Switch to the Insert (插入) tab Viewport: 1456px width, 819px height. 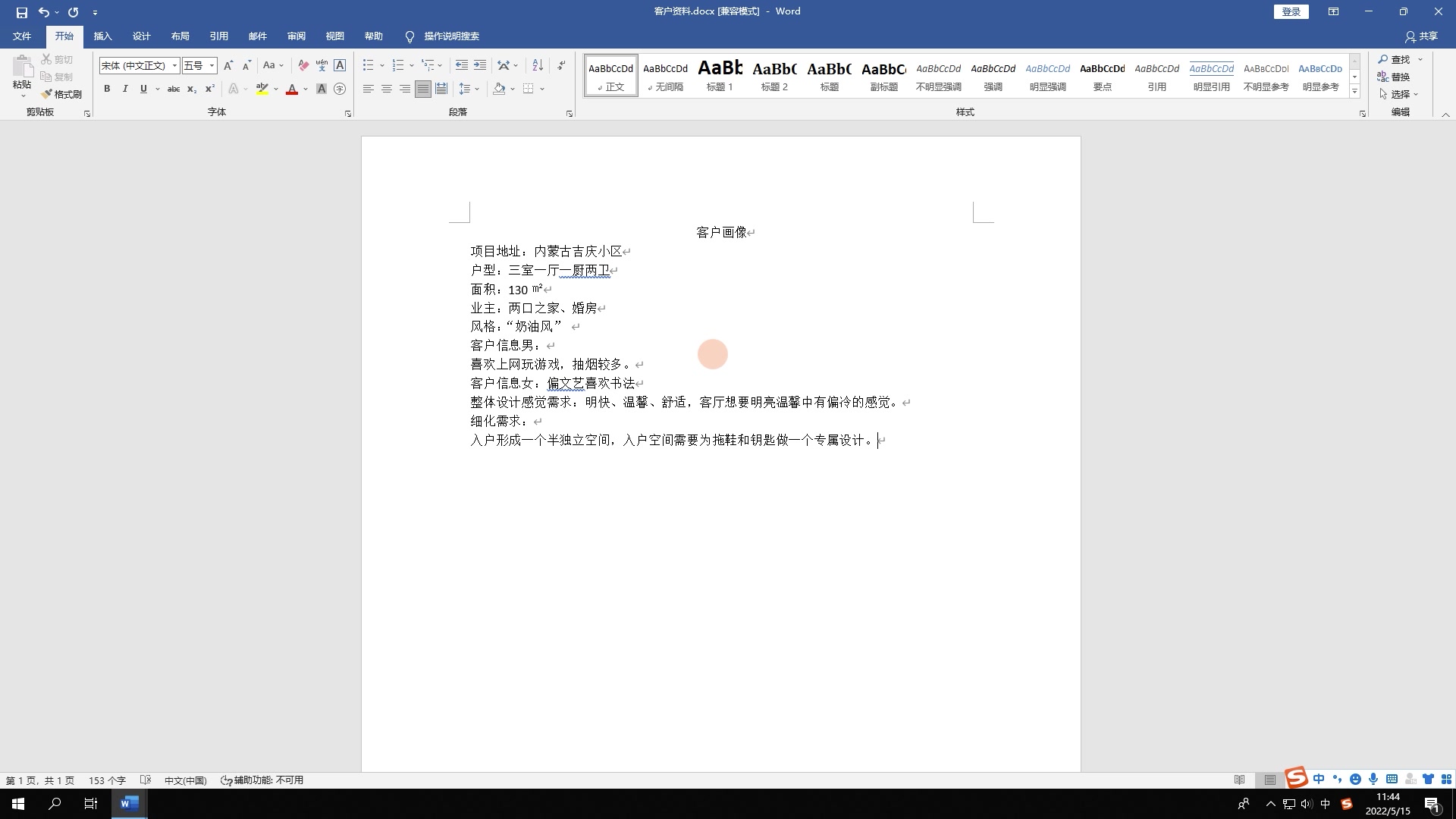click(102, 36)
